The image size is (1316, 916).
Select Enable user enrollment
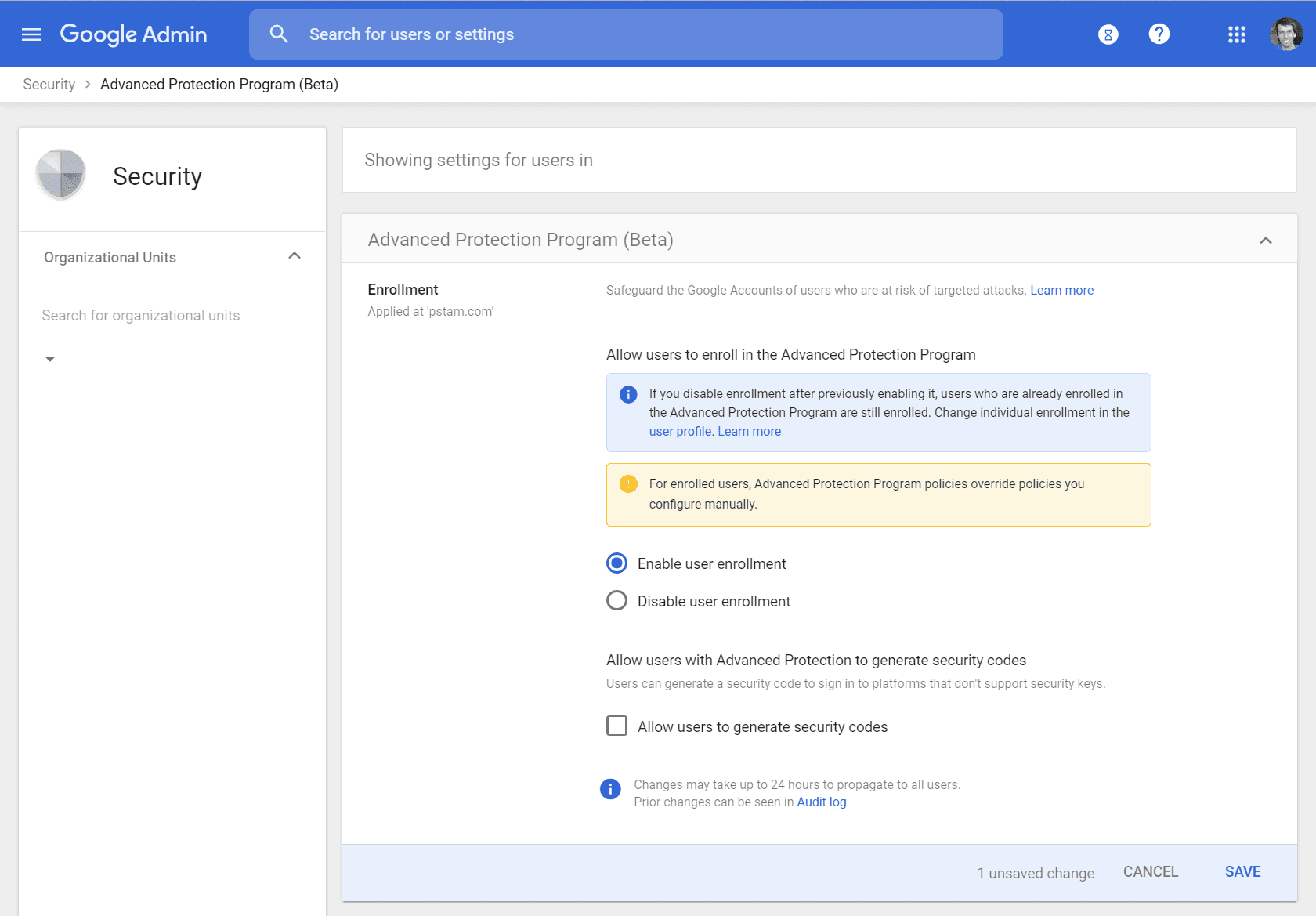point(617,563)
